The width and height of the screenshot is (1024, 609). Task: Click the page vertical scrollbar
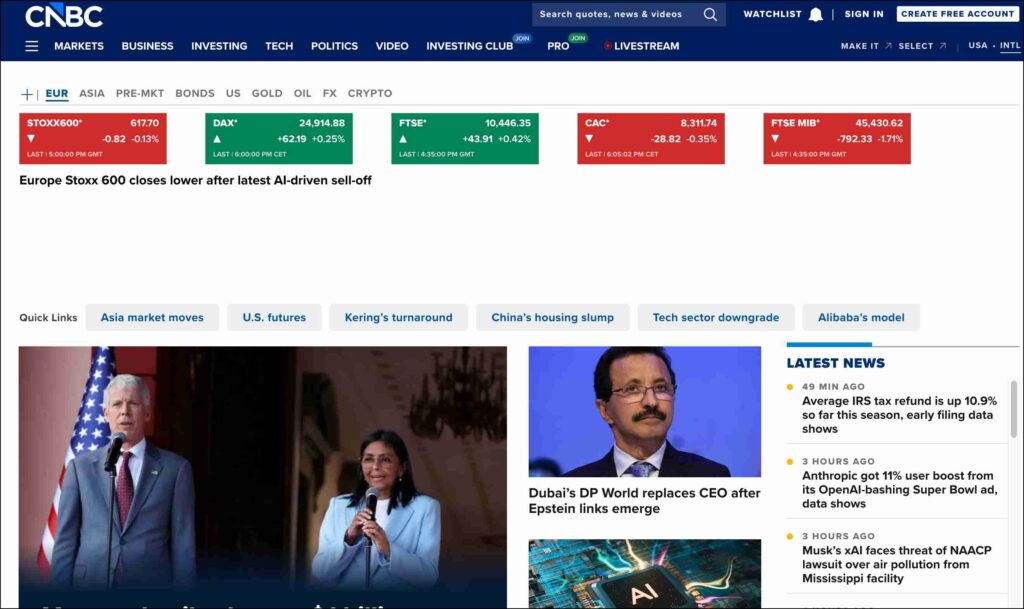point(1016,408)
